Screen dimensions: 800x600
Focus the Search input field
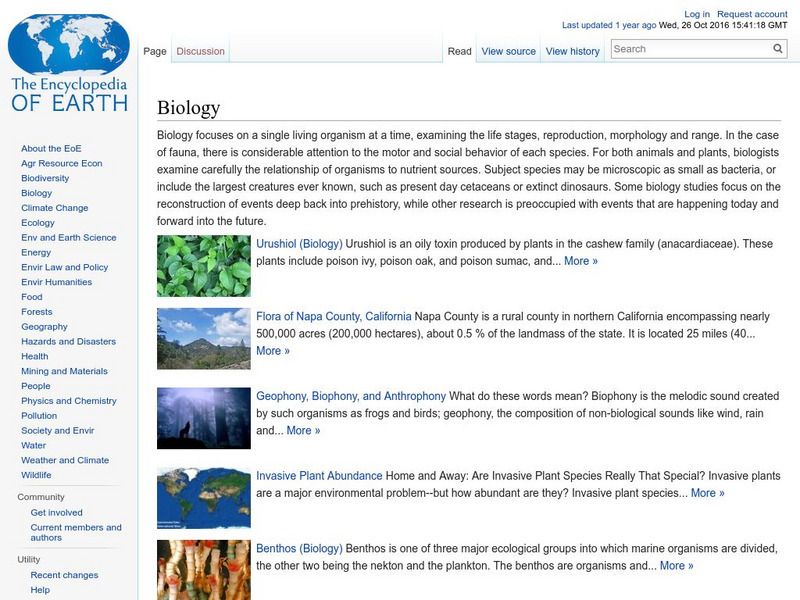[692, 49]
